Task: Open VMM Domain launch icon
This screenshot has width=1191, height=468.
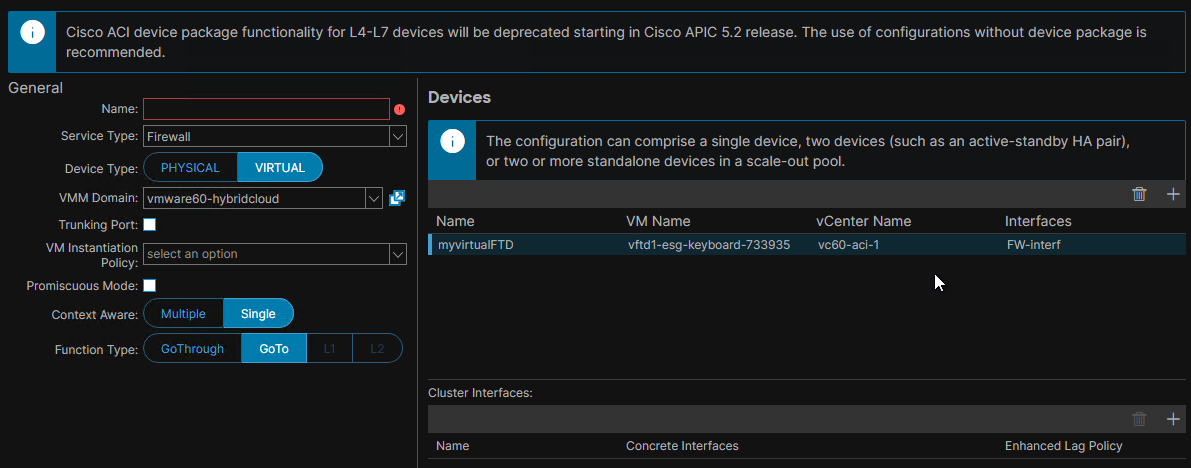Action: pos(396,198)
